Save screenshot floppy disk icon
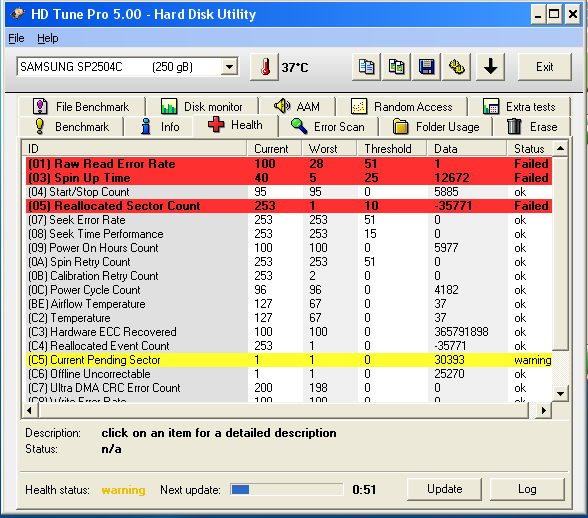 click(x=426, y=67)
